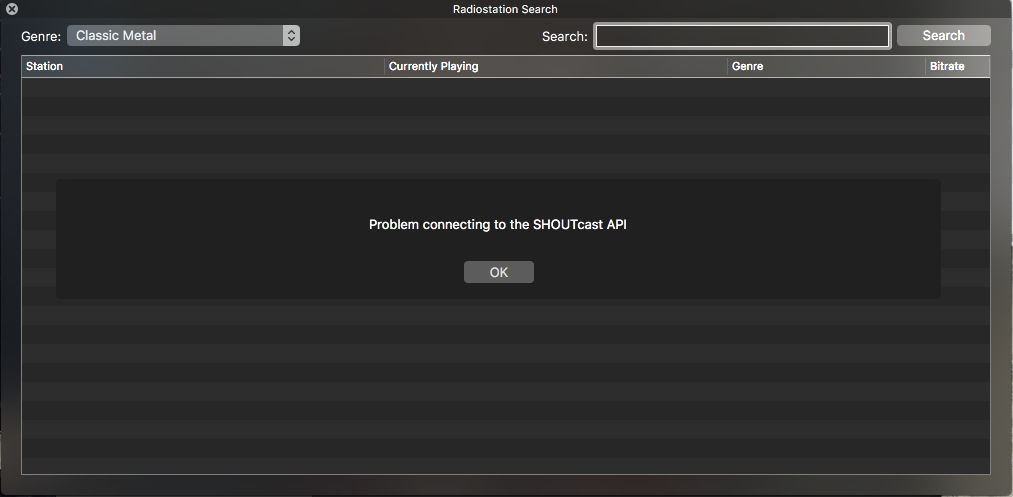Click the divider between Station and Currently Playing
This screenshot has width=1013, height=497.
pos(384,67)
